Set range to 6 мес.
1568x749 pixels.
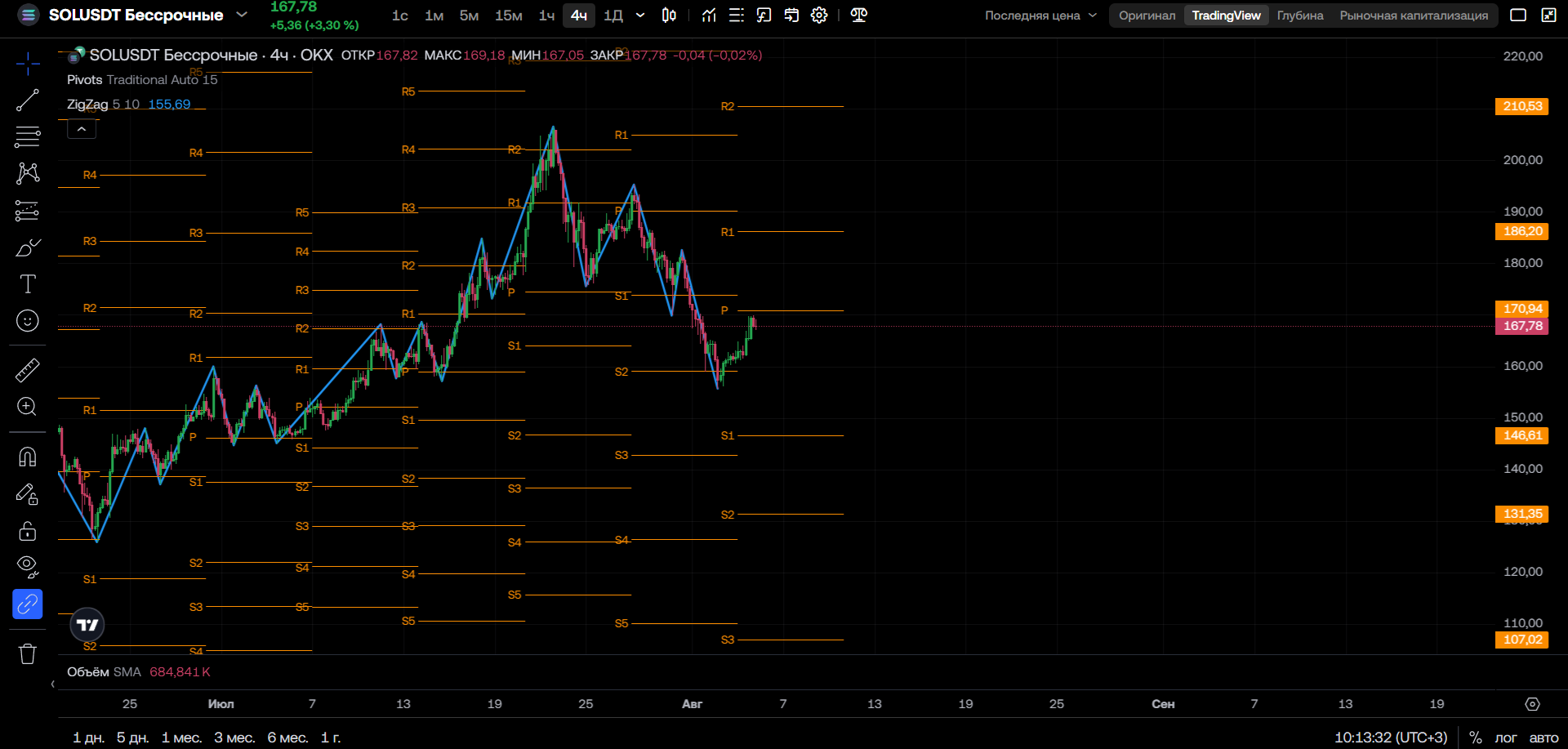pyautogui.click(x=287, y=738)
